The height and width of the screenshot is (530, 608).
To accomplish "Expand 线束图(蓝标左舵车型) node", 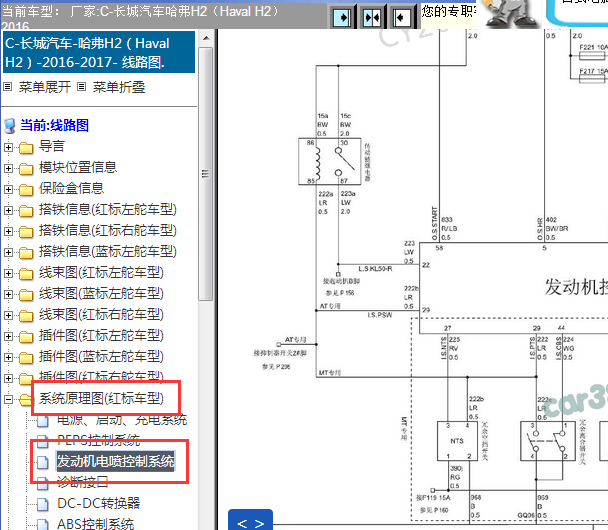I will tap(8, 294).
